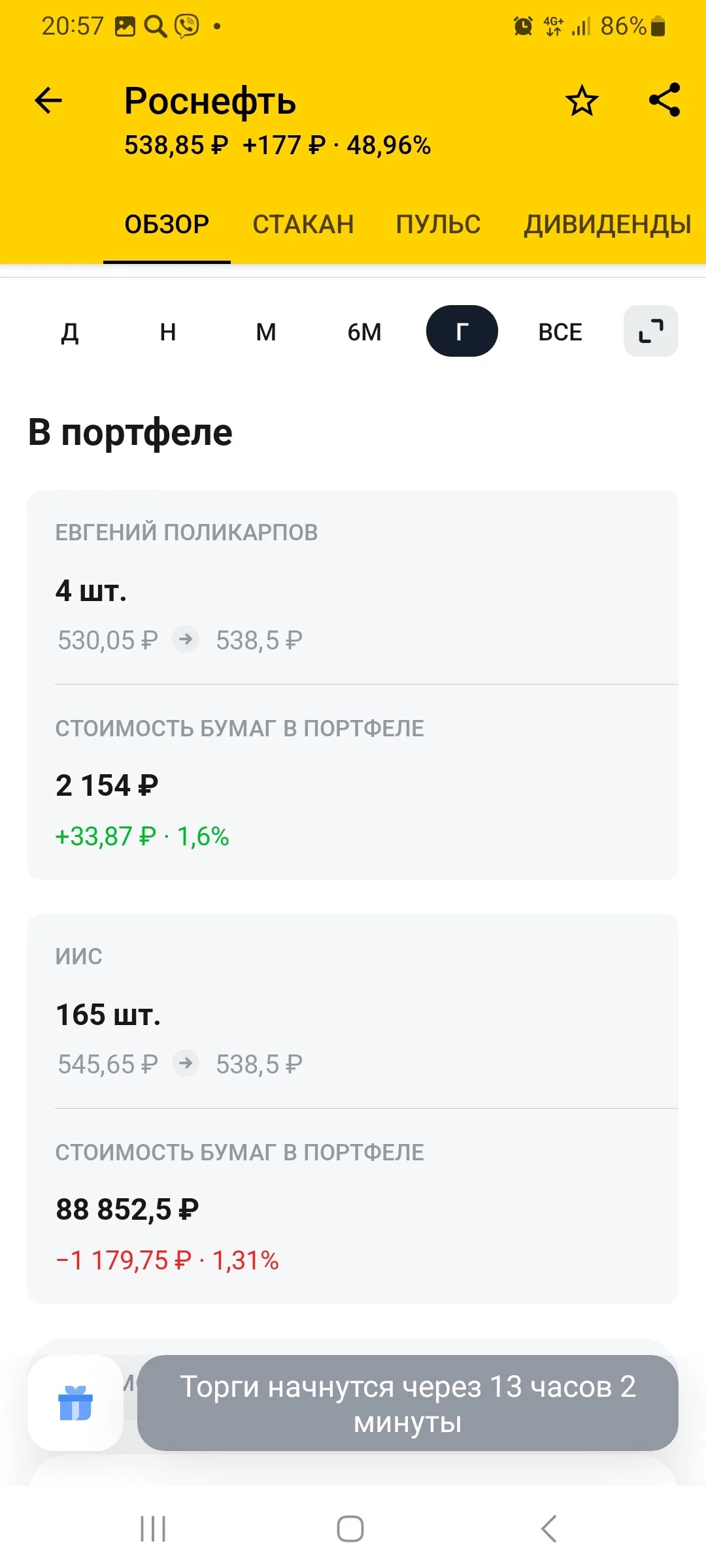Add Роснефть to favorites with star icon

click(x=582, y=101)
